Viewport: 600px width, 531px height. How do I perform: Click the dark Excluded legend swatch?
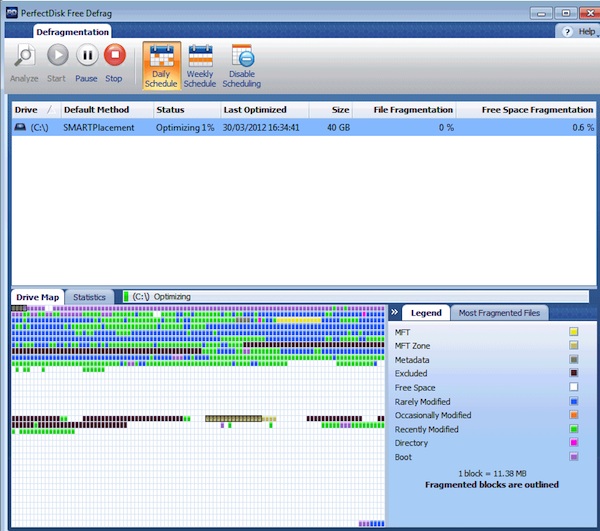point(573,373)
